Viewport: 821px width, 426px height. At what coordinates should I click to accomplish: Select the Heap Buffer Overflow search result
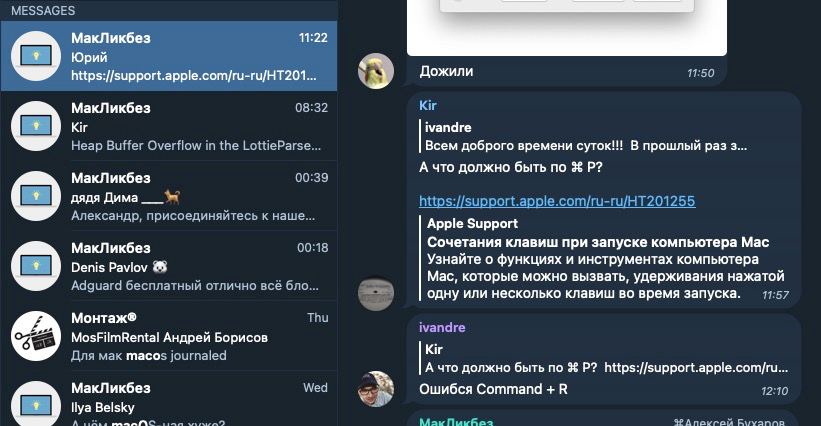tap(169, 126)
